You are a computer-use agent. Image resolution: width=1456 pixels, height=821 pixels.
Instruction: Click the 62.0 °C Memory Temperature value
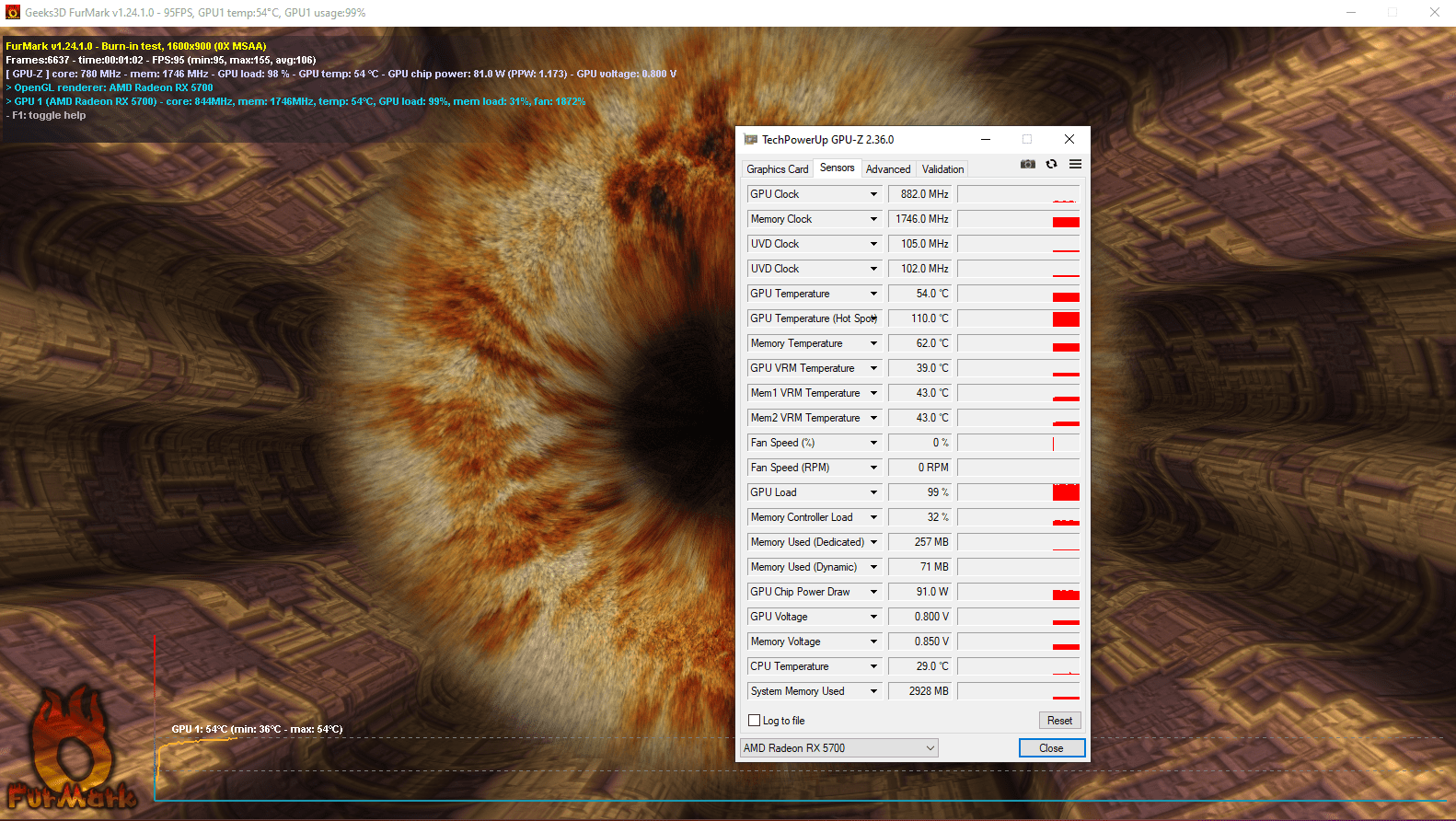pos(920,343)
